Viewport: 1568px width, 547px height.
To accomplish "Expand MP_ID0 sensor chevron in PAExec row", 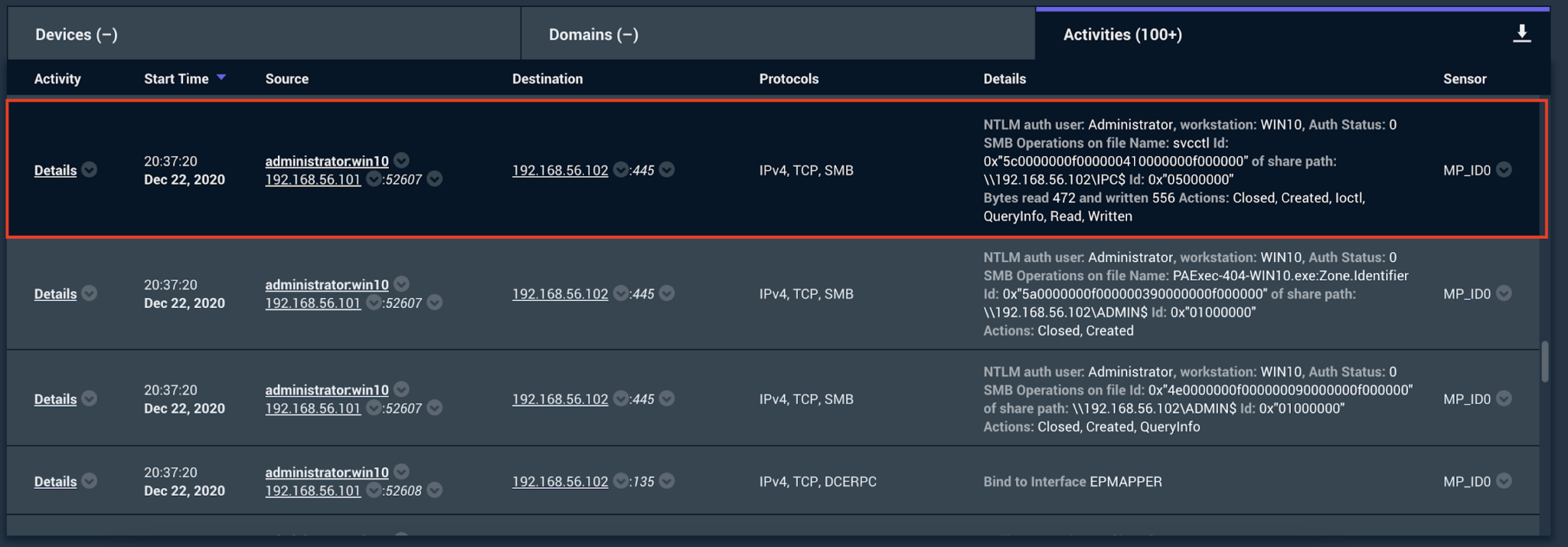I will coord(1504,293).
